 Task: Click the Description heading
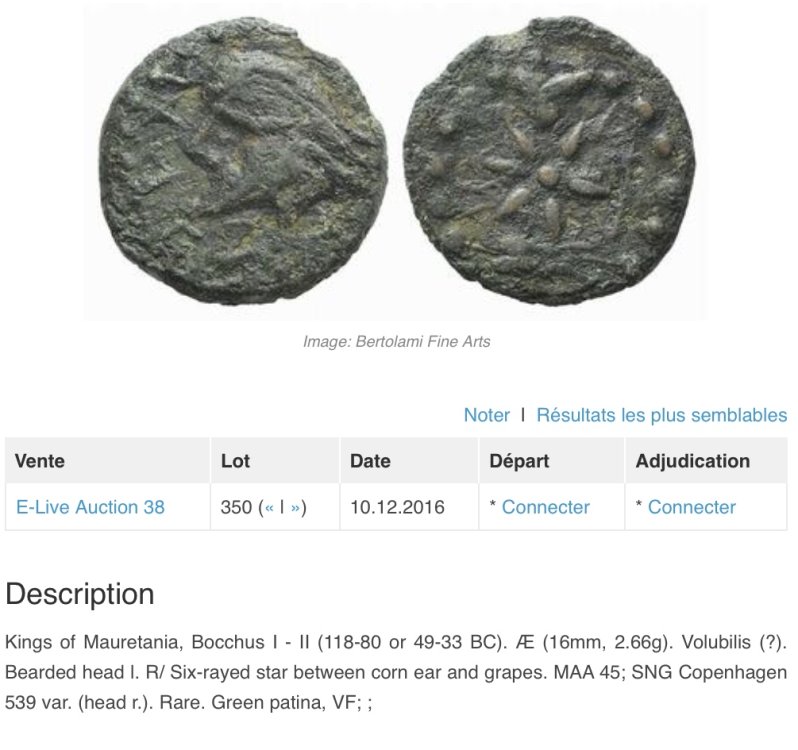click(x=80, y=594)
